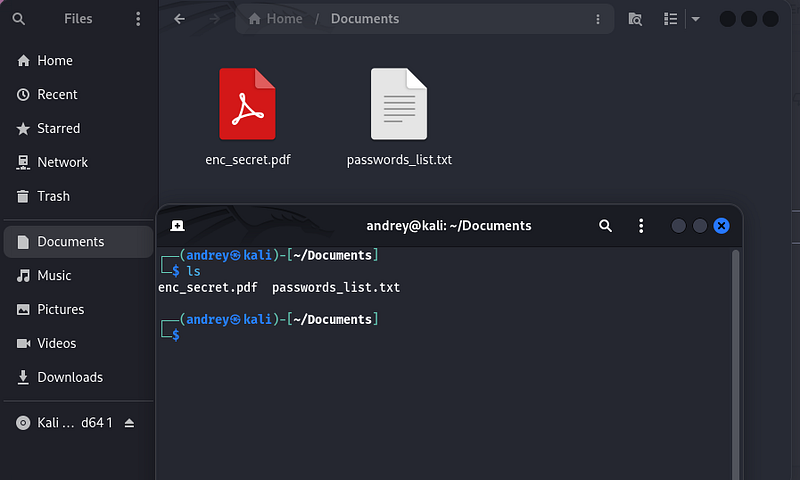
Task: Open the path bar three-dot menu
Action: click(598, 19)
